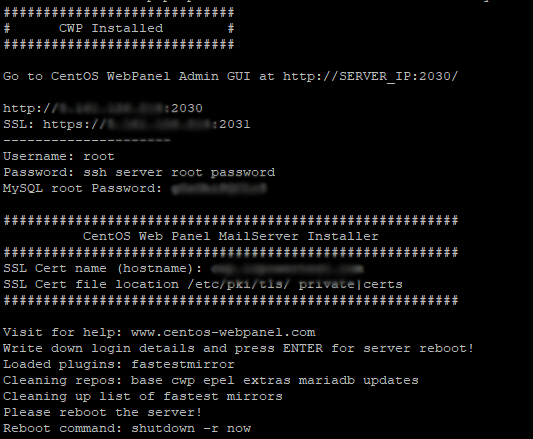Image resolution: width=533 pixels, height=439 pixels.
Task: Click the dashed separator line above Username
Action: (x=87, y=140)
